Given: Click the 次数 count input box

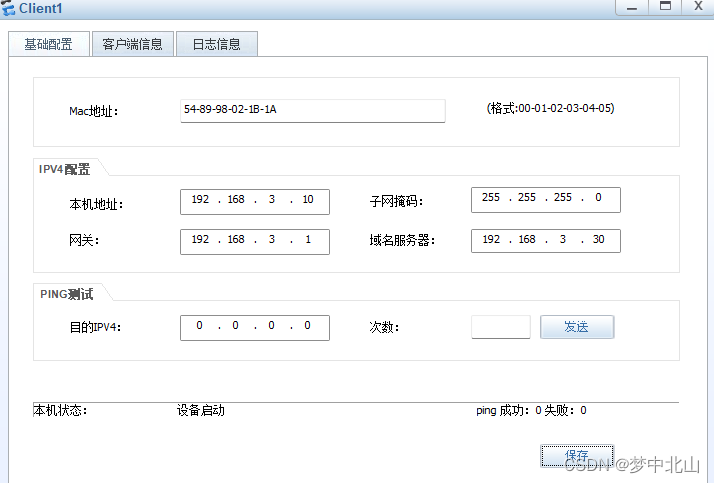Looking at the screenshot, I should click(501, 327).
